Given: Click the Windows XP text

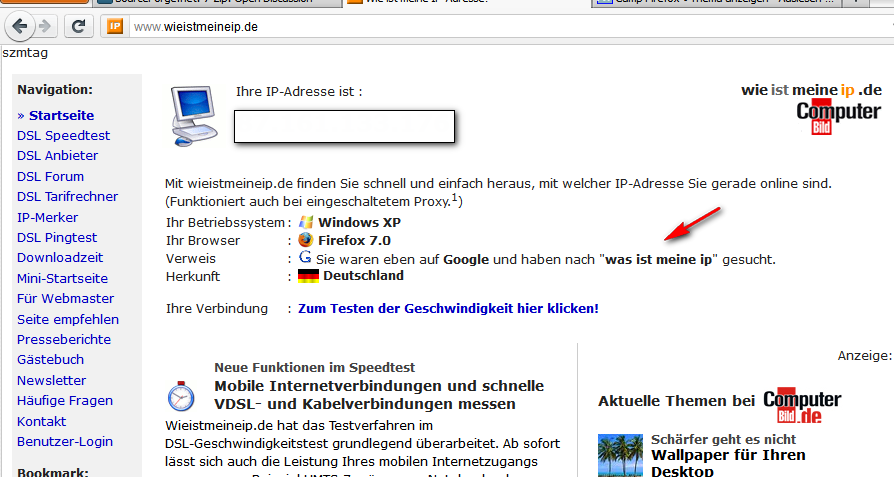Looking at the screenshot, I should [359, 222].
